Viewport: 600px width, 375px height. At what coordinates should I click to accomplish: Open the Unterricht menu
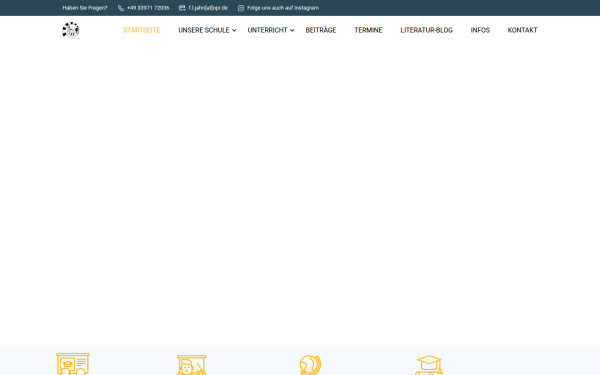click(267, 30)
